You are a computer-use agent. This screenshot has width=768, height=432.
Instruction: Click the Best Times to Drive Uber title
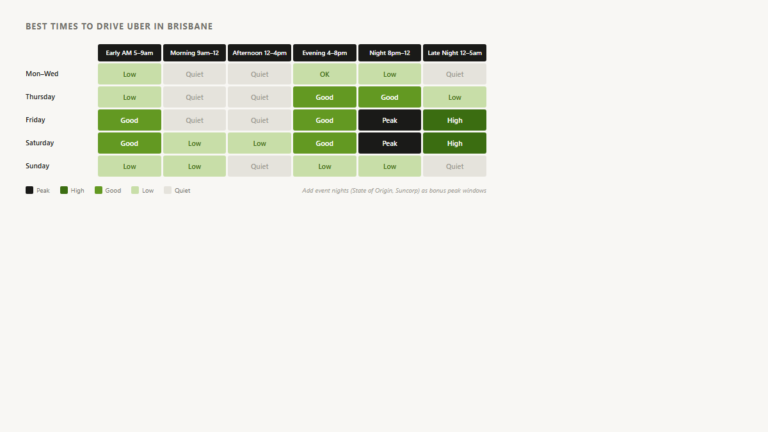119,26
